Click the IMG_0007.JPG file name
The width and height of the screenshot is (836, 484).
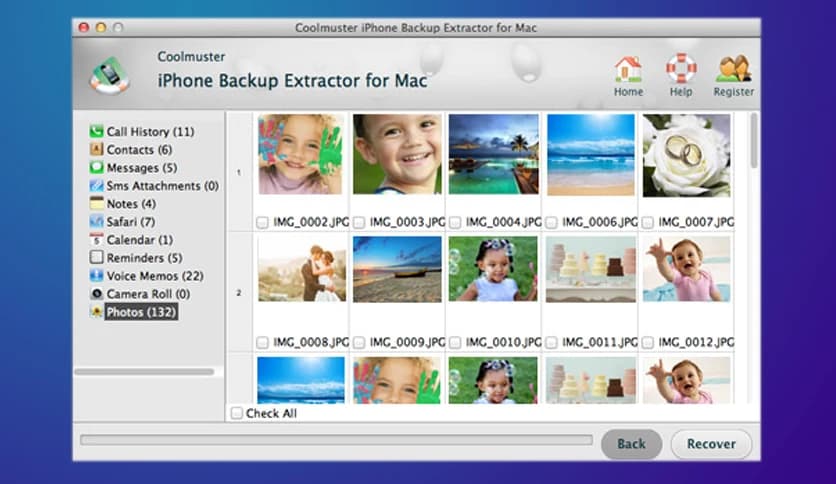click(x=696, y=222)
